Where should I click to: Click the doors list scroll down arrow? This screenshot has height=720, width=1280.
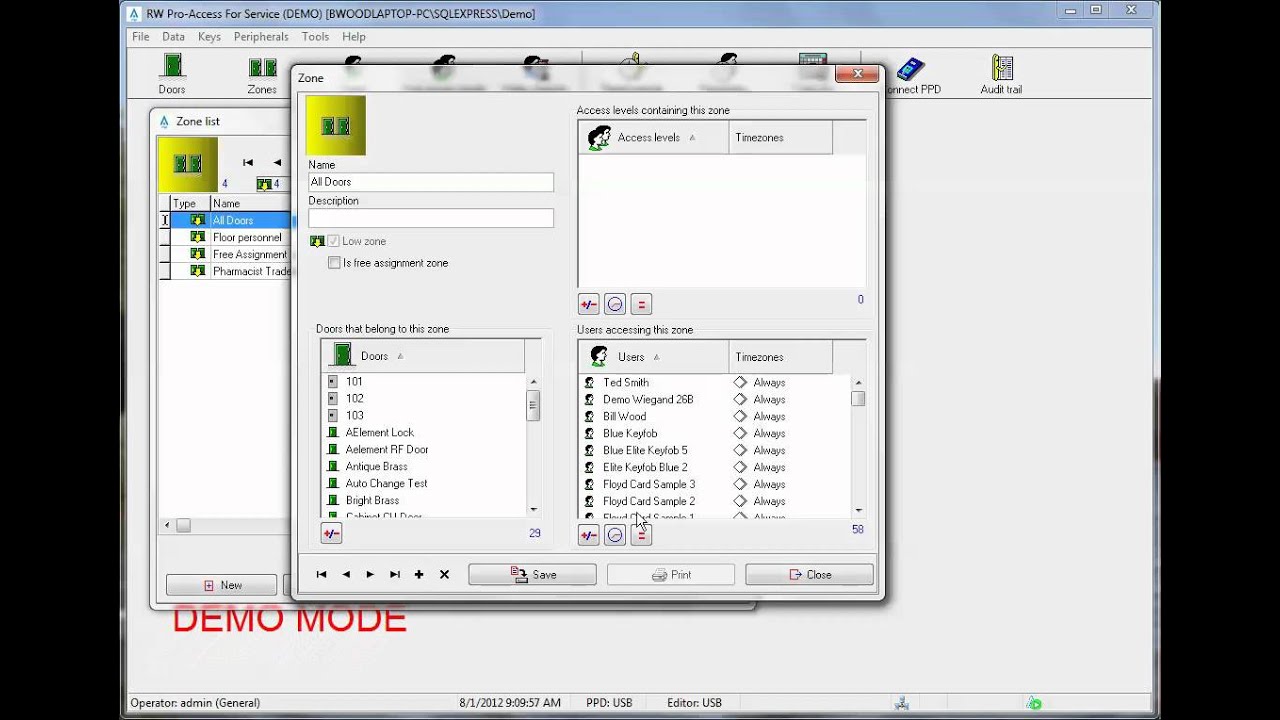pyautogui.click(x=533, y=509)
